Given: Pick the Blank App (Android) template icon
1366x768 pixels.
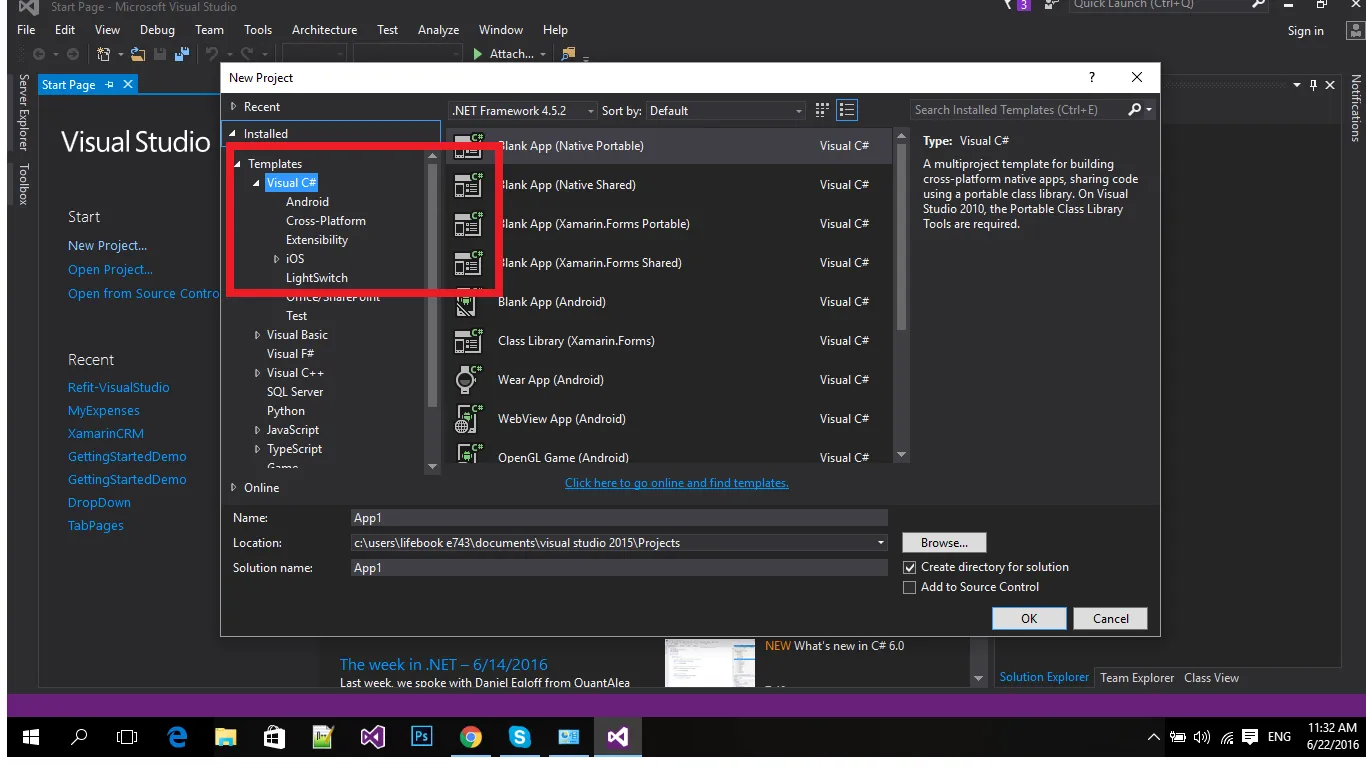Looking at the screenshot, I should [466, 302].
